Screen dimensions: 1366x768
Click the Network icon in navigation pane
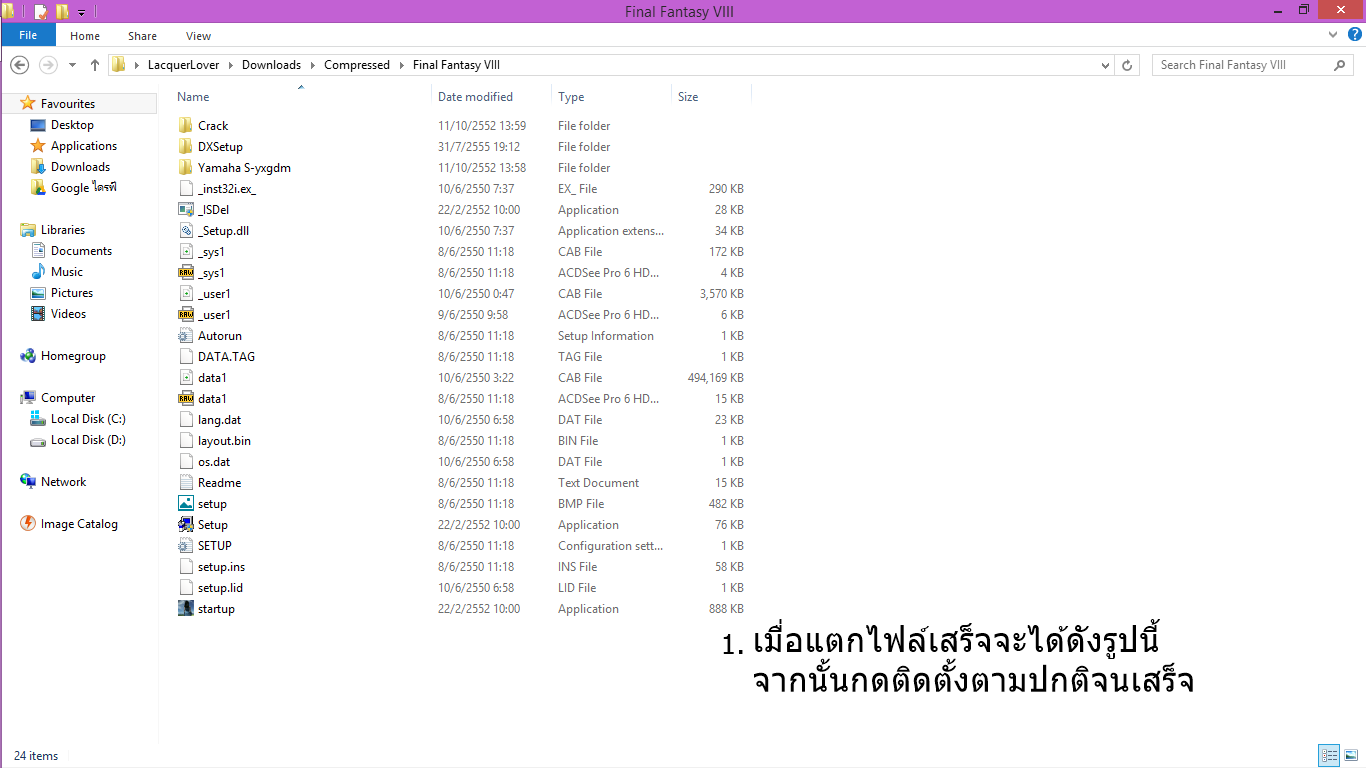[28, 482]
